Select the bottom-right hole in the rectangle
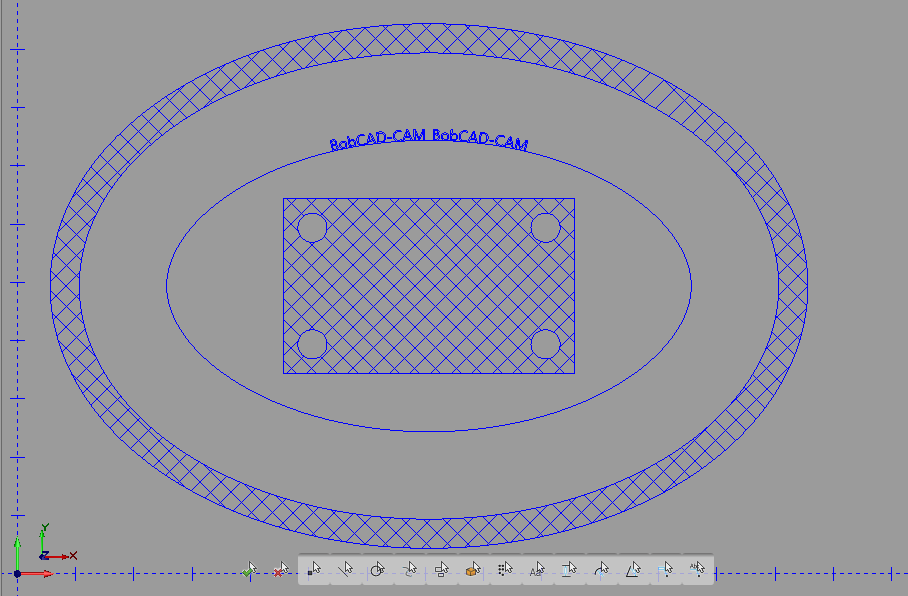This screenshot has width=908, height=596. [545, 343]
